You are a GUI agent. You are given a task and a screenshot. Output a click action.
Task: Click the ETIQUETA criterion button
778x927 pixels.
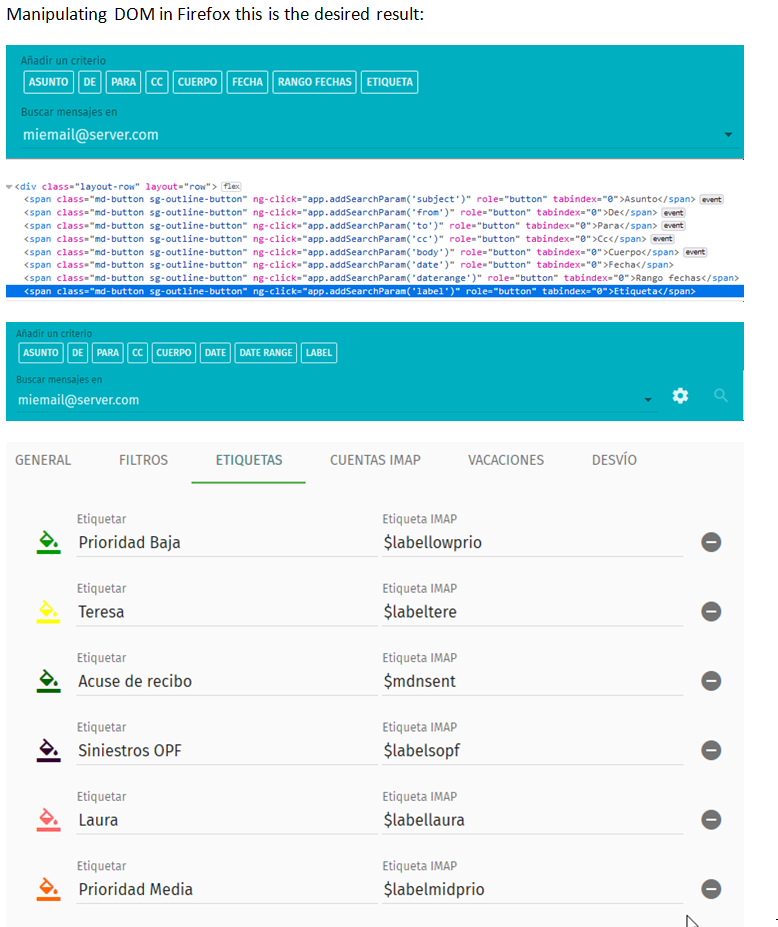coord(389,82)
